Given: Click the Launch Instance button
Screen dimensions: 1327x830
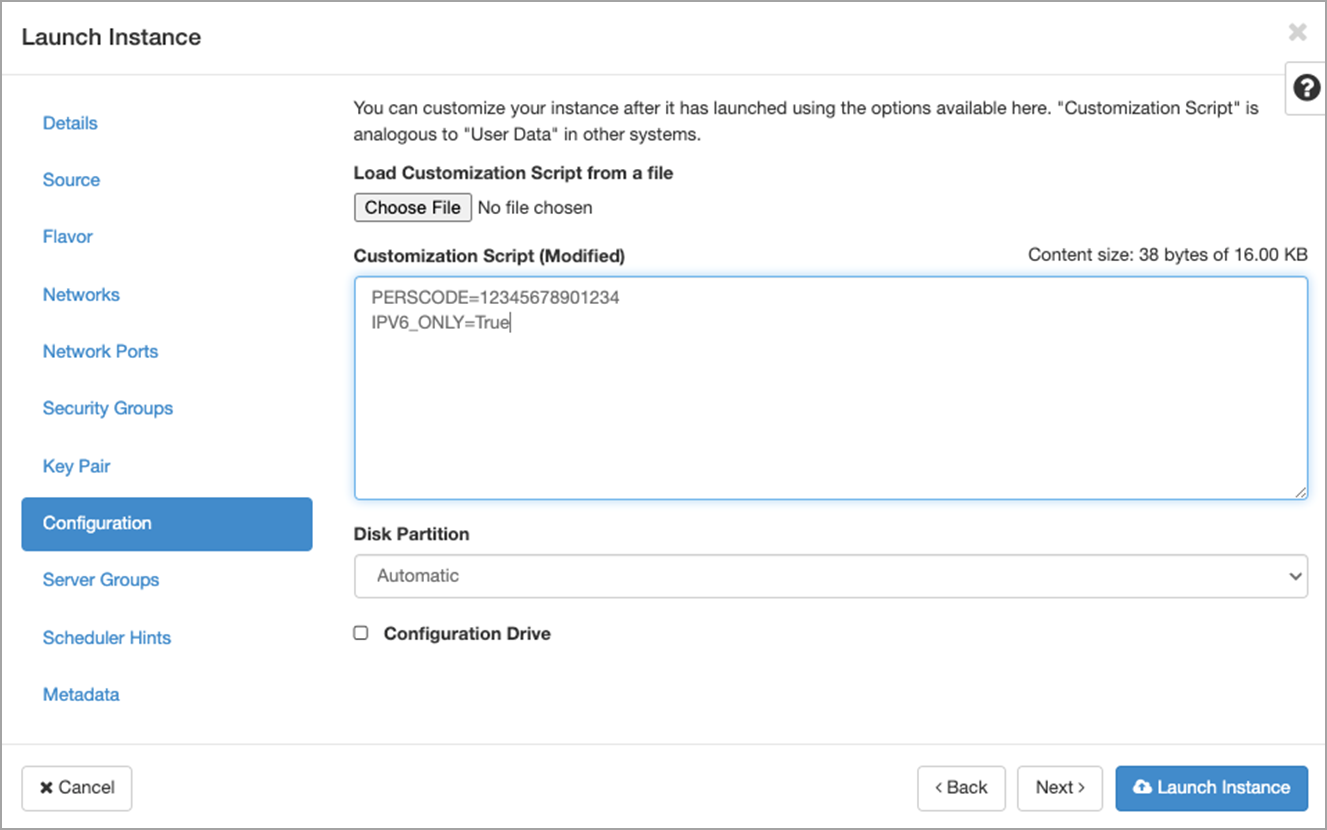Looking at the screenshot, I should 1211,788.
